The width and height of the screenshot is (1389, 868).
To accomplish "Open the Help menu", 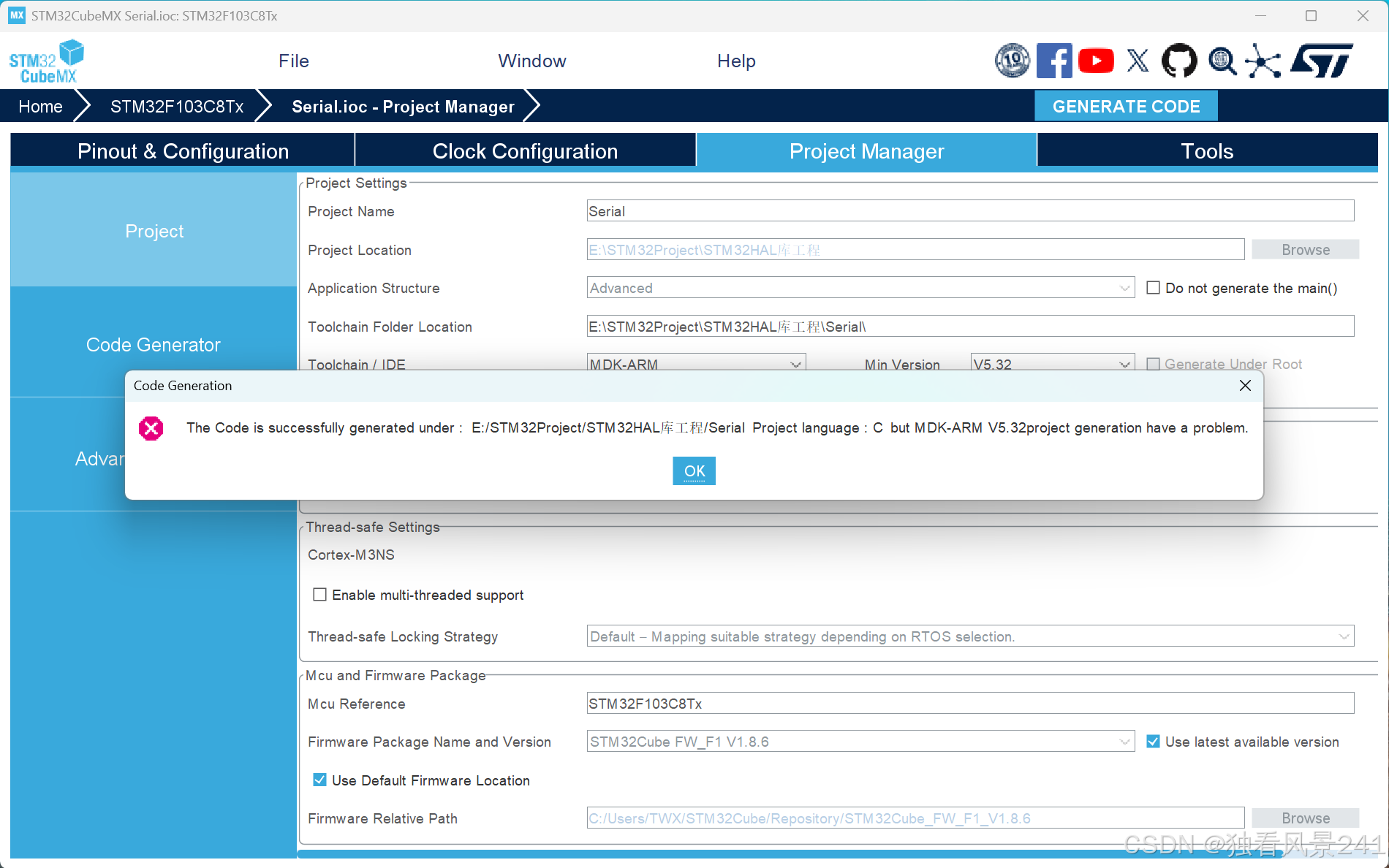I will (736, 61).
